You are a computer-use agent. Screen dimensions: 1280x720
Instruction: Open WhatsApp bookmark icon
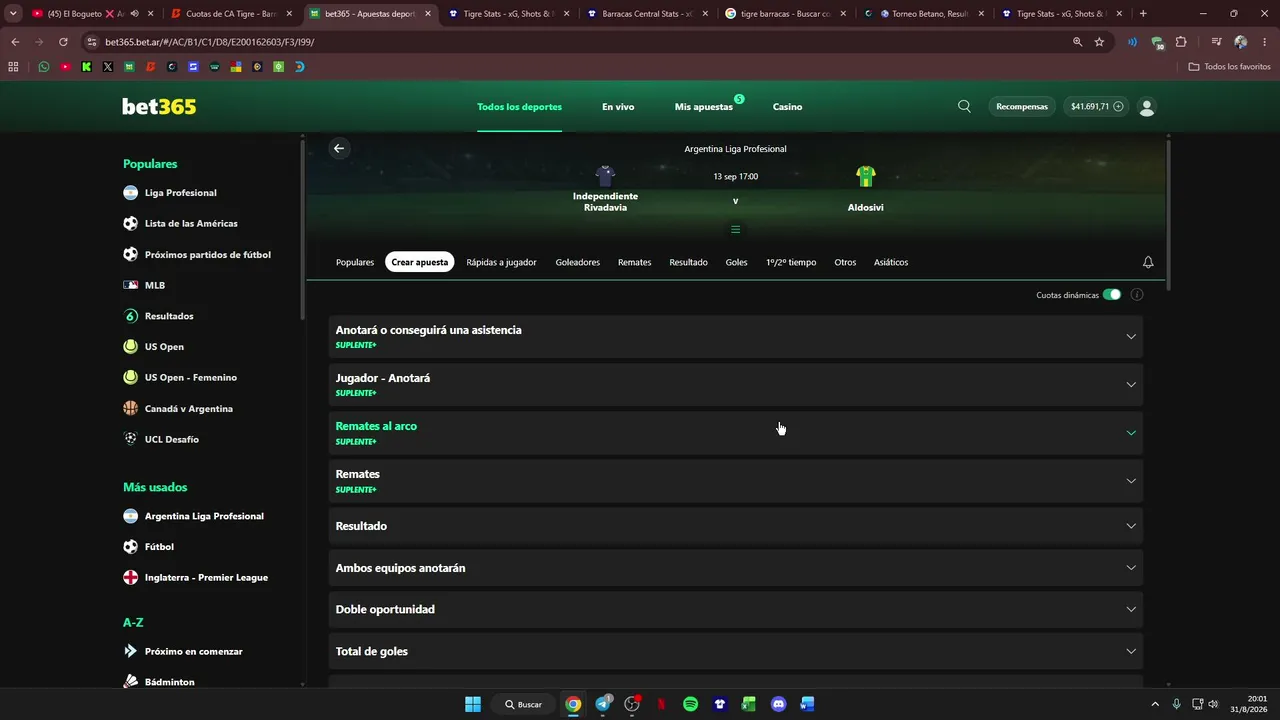point(44,67)
